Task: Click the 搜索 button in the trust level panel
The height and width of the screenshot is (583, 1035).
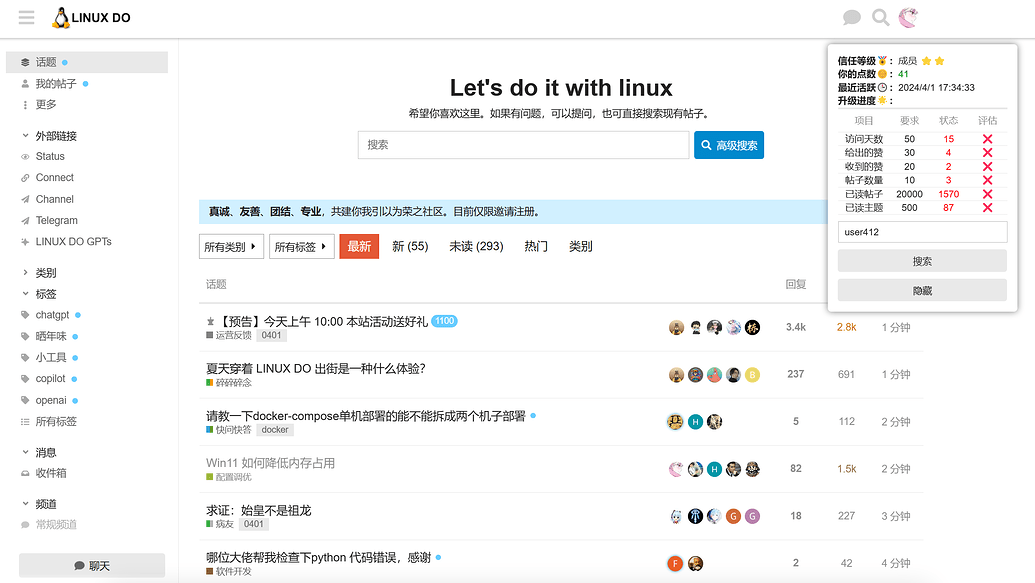Action: [x=922, y=261]
